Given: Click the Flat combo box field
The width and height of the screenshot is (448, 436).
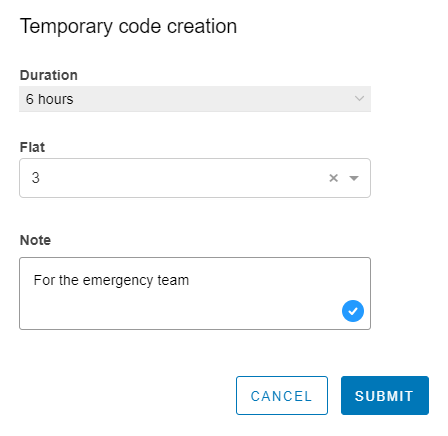Looking at the screenshot, I should 195,178.
